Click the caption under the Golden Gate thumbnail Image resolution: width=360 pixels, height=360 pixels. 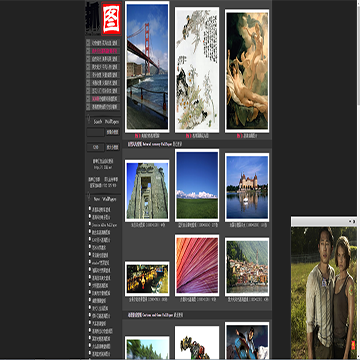coord(147,136)
